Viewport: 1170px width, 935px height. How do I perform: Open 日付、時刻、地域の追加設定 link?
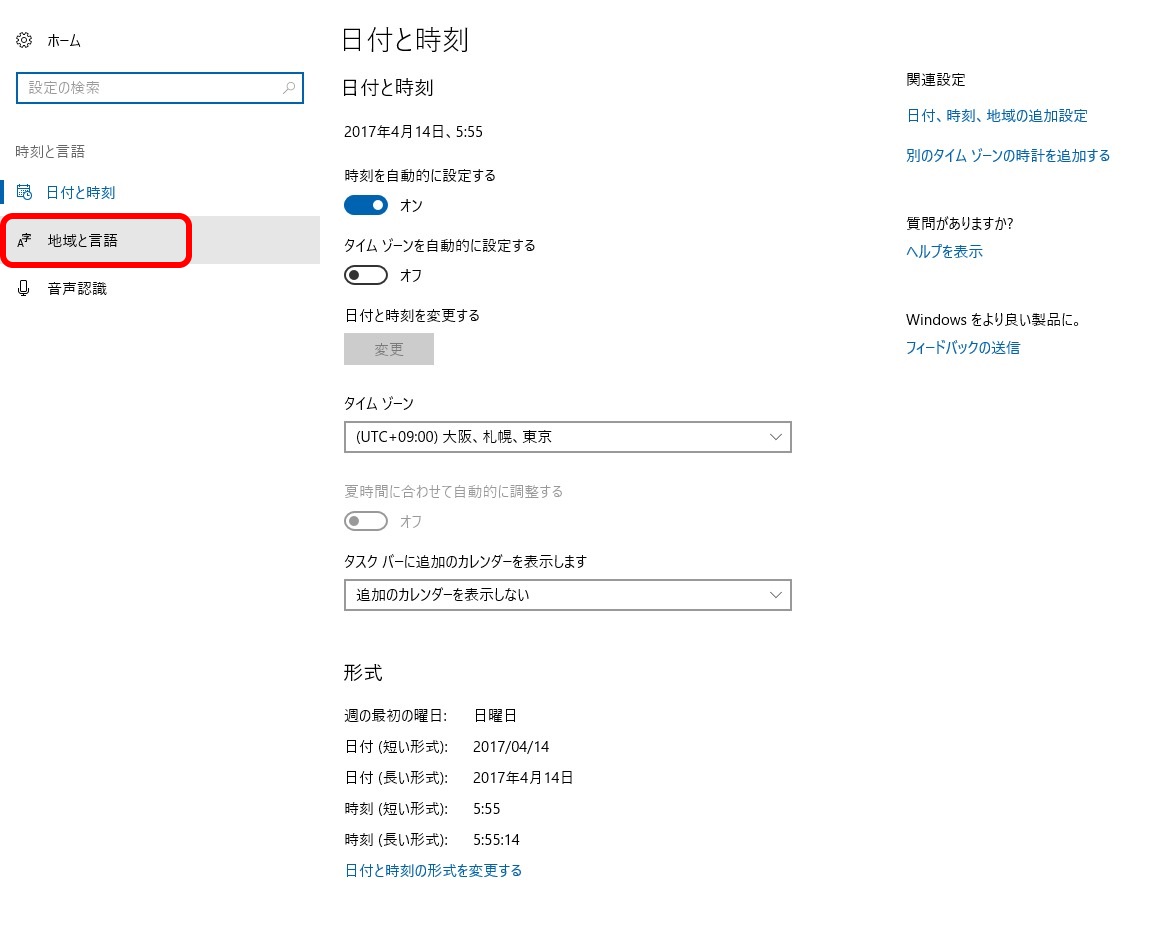(997, 116)
